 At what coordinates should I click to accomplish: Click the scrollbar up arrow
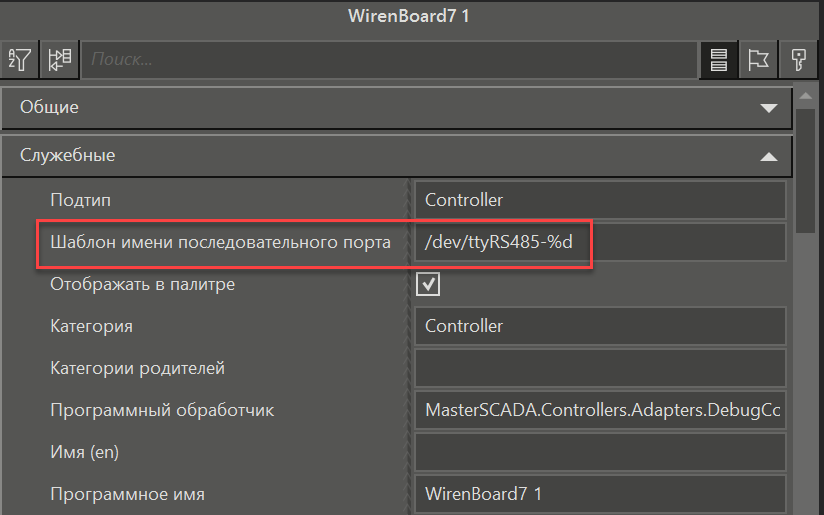pos(805,96)
